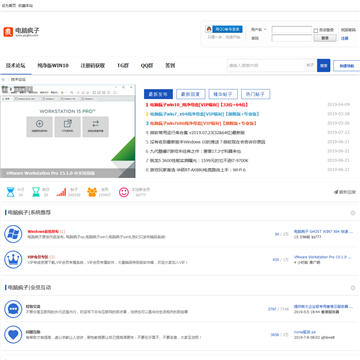Click the heart-shaped forum icon
Viewport: 360px width, 360px height.
pos(13,335)
